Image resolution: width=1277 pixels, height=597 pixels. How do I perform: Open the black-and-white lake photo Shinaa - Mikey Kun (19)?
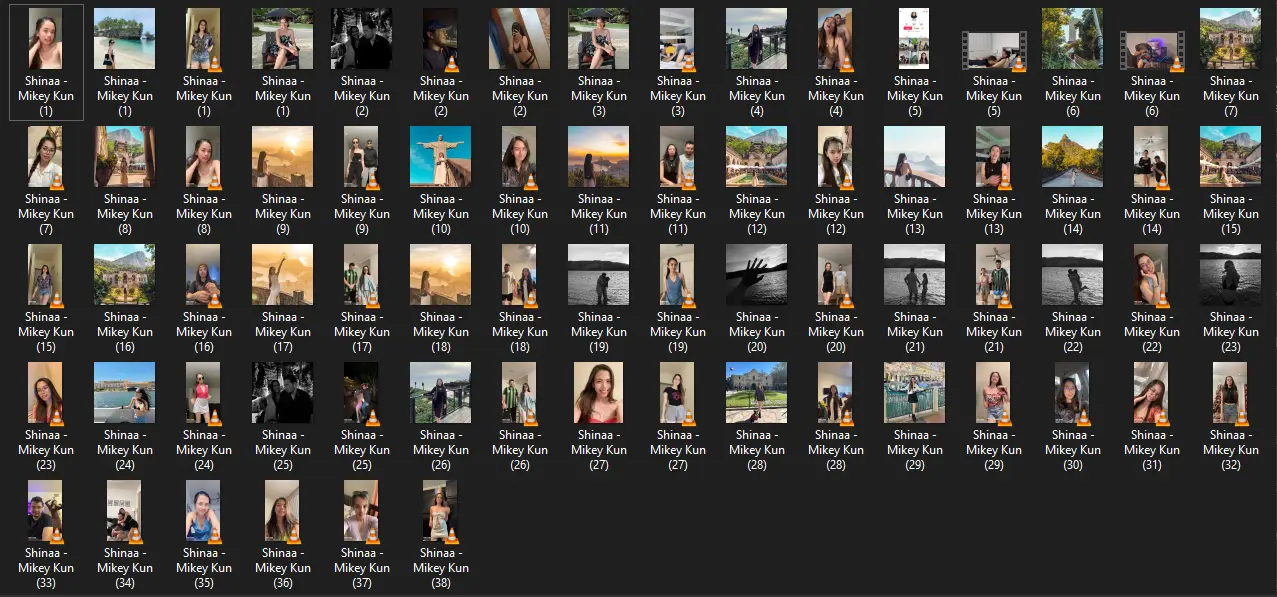(599, 275)
